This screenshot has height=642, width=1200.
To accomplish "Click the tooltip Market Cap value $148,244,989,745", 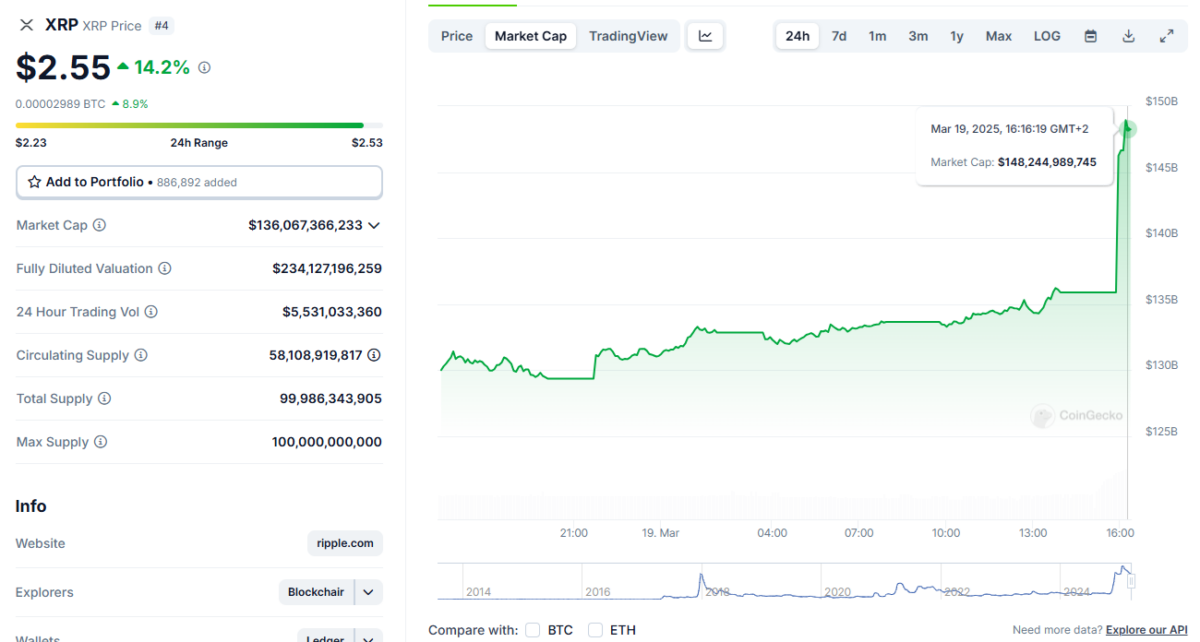I will [x=1047, y=161].
